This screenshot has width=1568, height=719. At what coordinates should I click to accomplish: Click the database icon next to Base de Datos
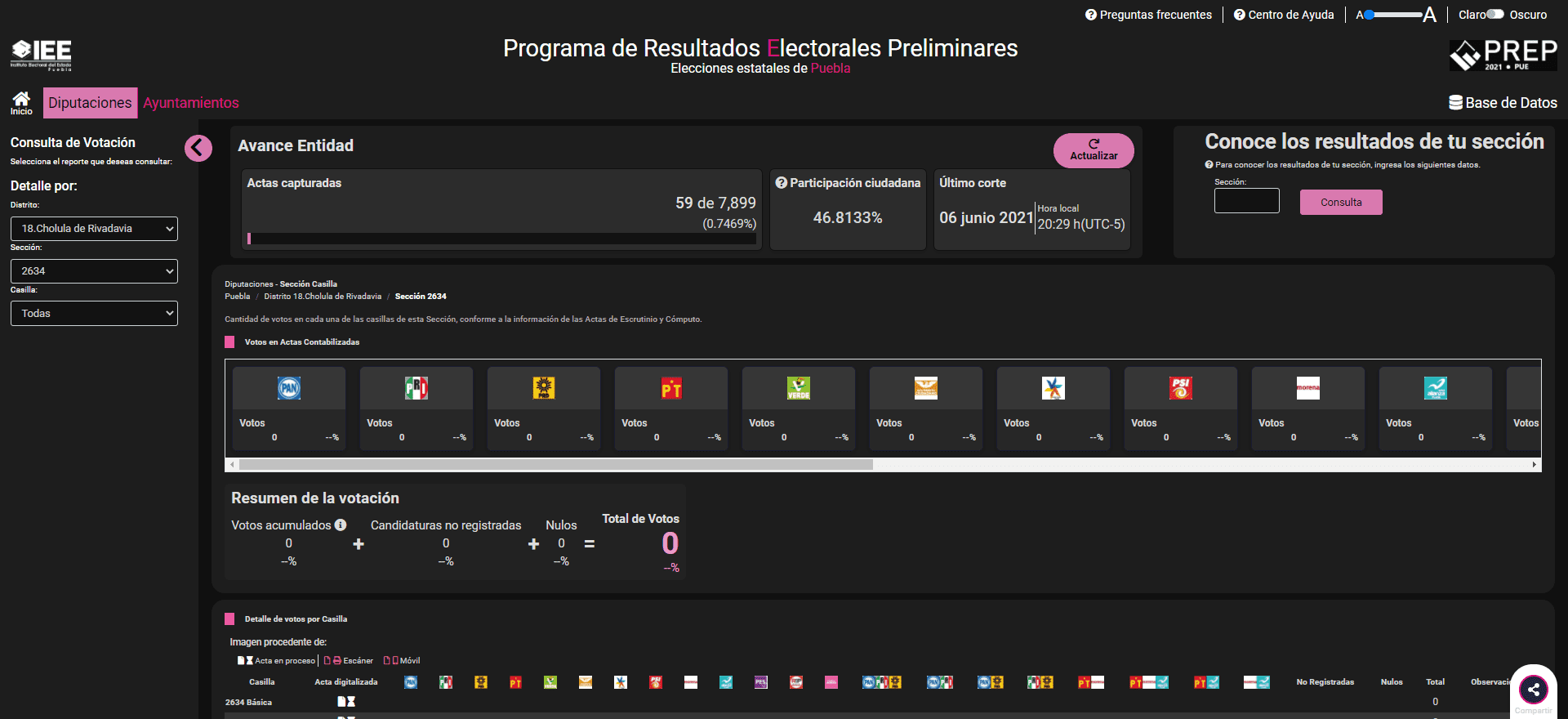[x=1455, y=103]
